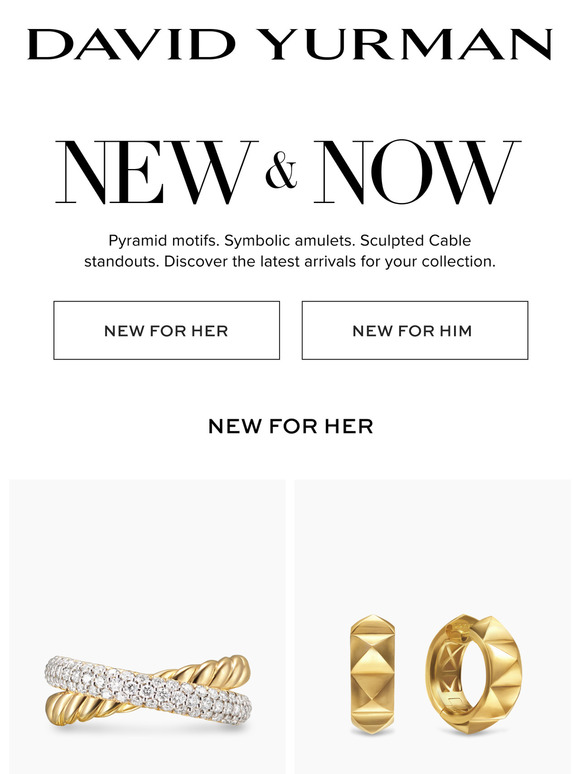Click the word NEW in the headline
The height and width of the screenshot is (774, 580).
[x=156, y=172]
